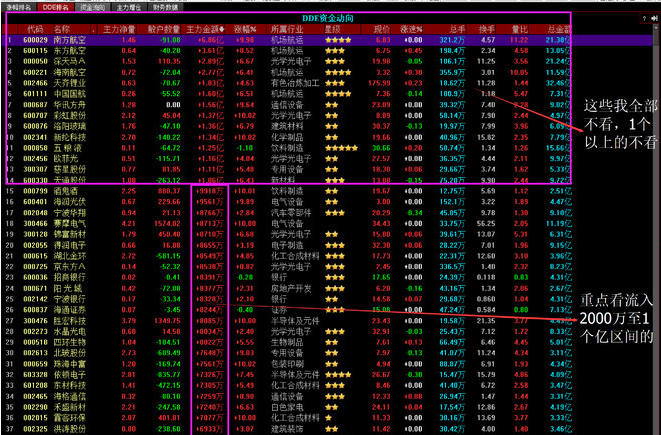Sort by the 代码 column header
This screenshot has width=661, height=435.
(x=35, y=30)
